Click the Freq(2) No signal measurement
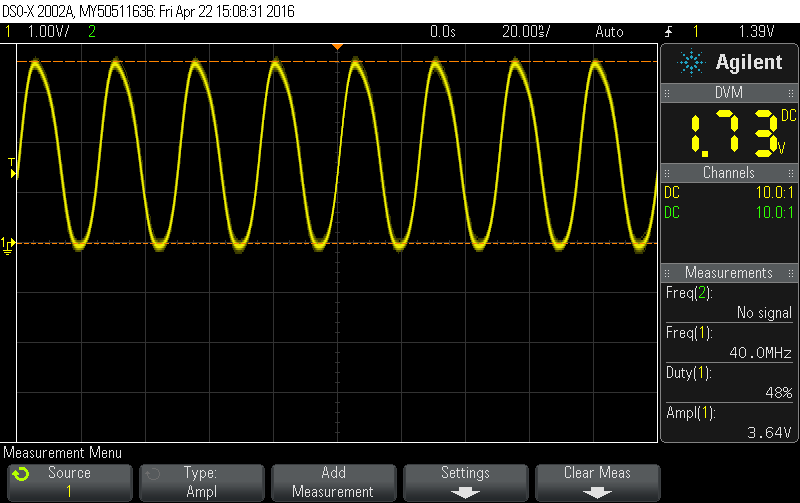The image size is (800, 503). click(x=729, y=303)
